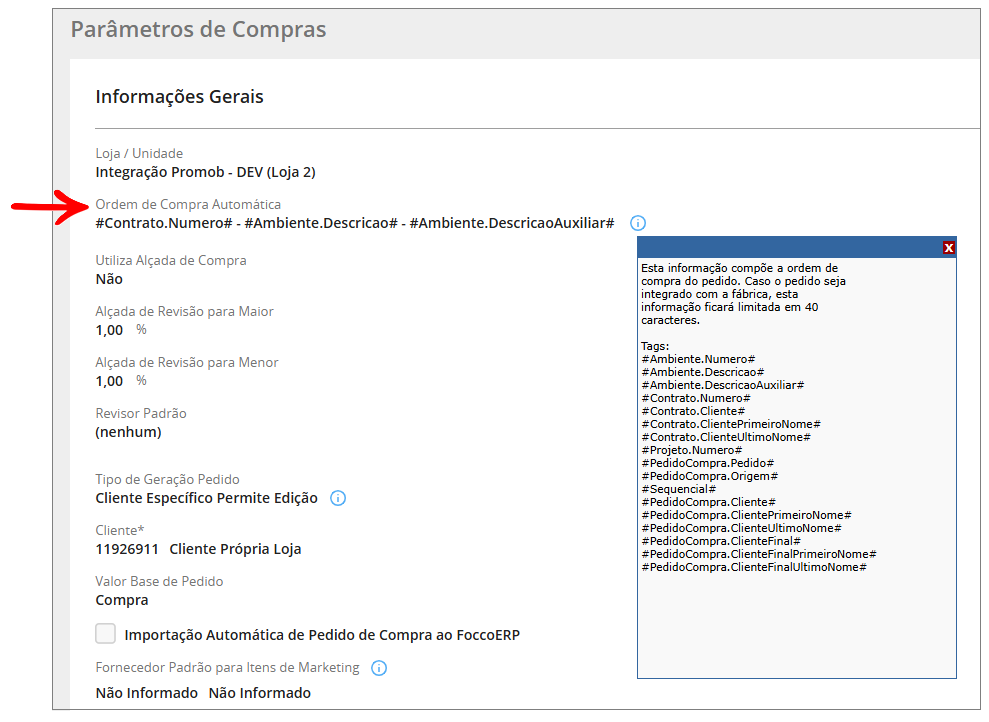Click the Informações Gerais section heading

point(179,97)
